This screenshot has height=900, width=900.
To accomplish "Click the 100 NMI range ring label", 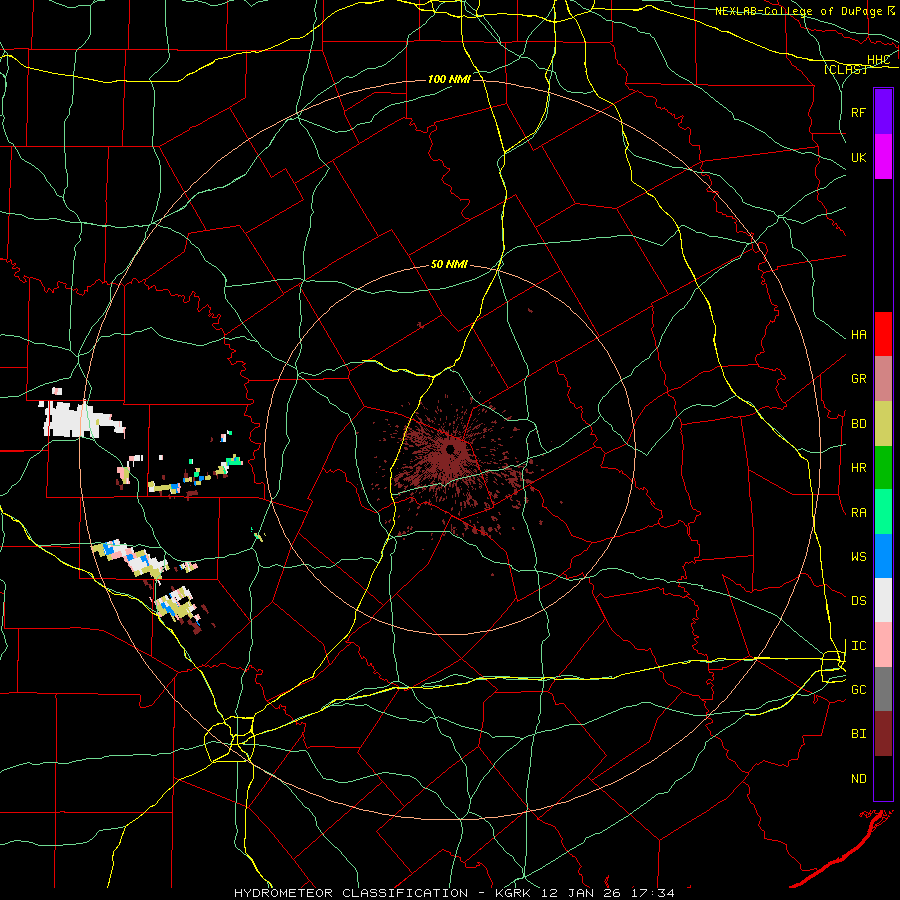I will pyautogui.click(x=449, y=79).
